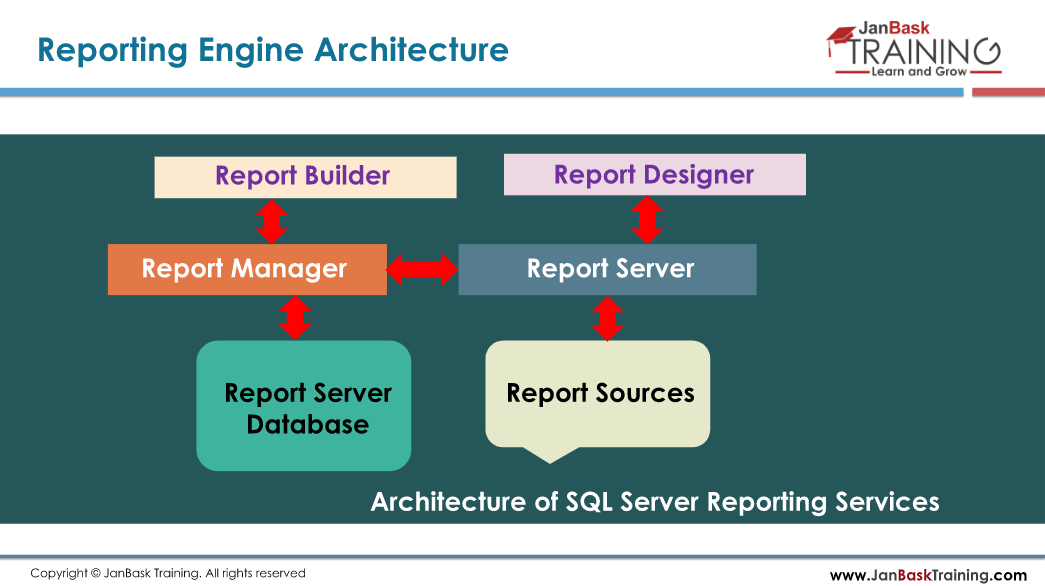Select the Architecture of SQL Server Reporting Services caption

[x=655, y=502]
